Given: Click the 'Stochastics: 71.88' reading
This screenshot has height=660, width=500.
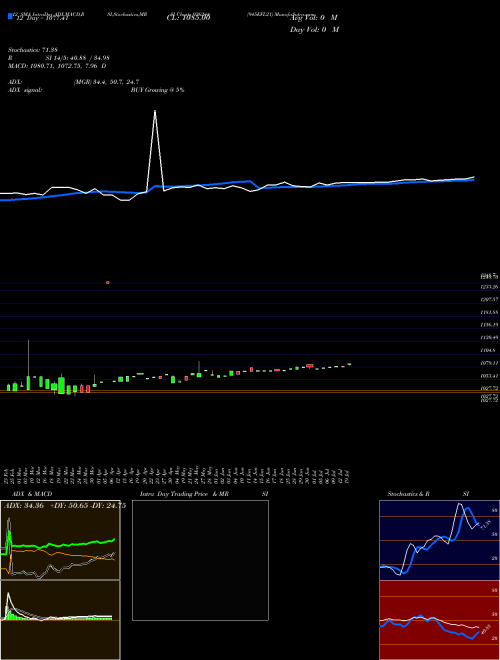Looking at the screenshot, I should [33, 50].
